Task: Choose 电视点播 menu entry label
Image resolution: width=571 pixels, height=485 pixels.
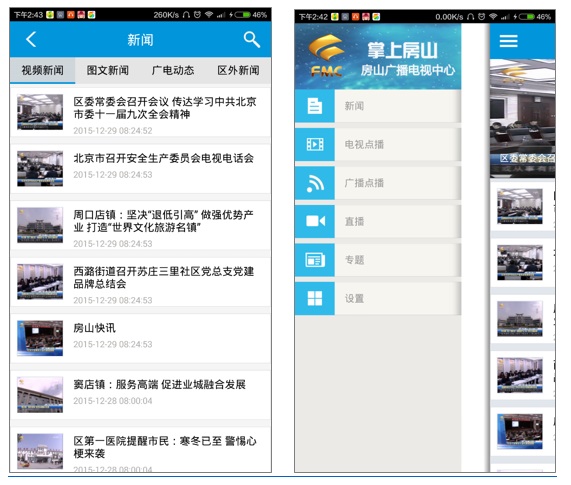Action: (364, 145)
